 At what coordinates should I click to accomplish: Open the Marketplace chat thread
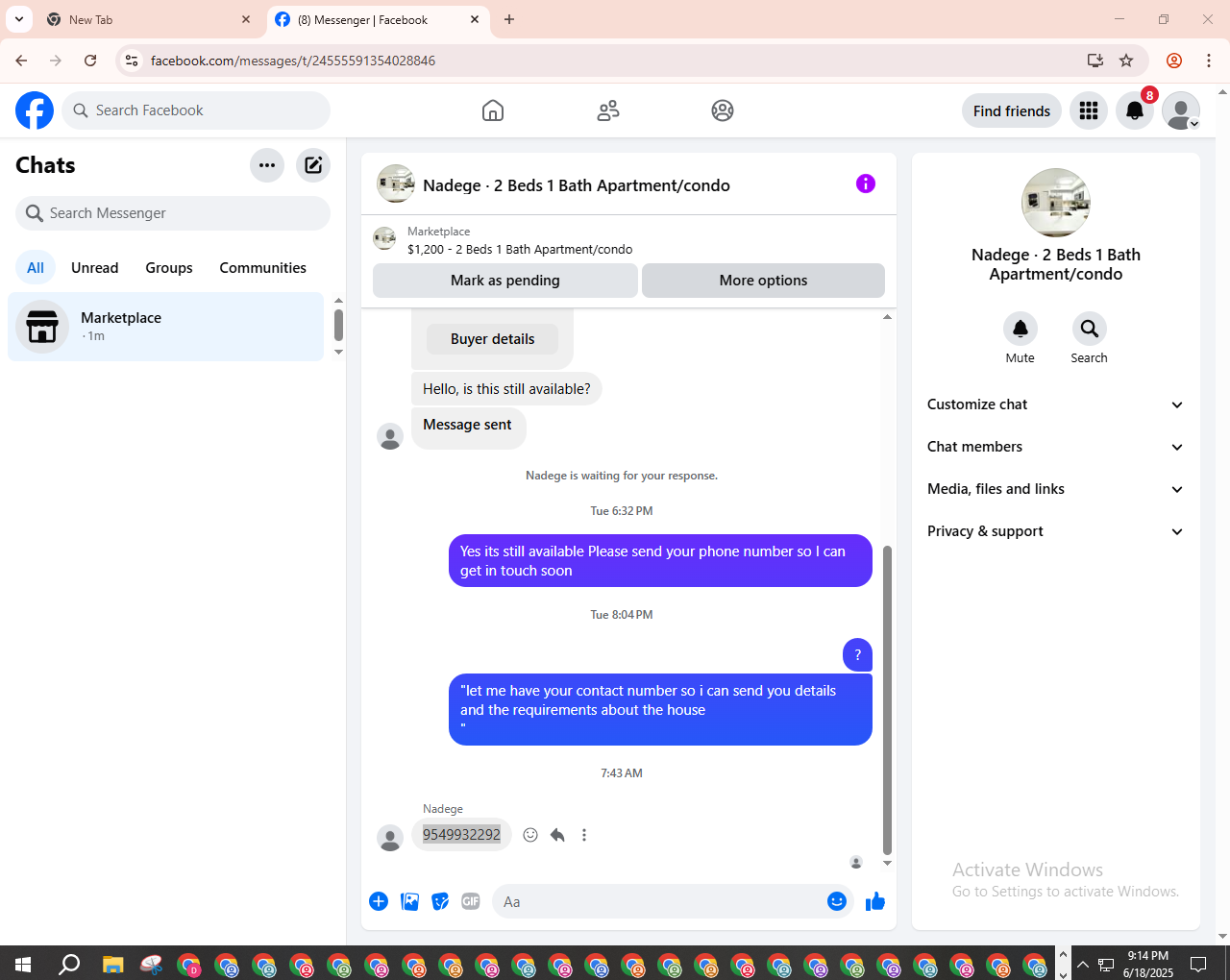click(166, 327)
